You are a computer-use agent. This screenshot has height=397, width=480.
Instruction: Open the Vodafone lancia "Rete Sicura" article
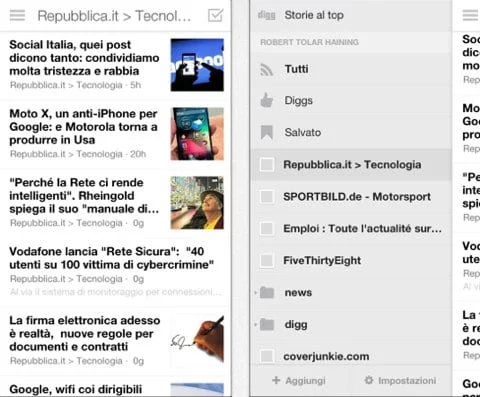[112, 258]
